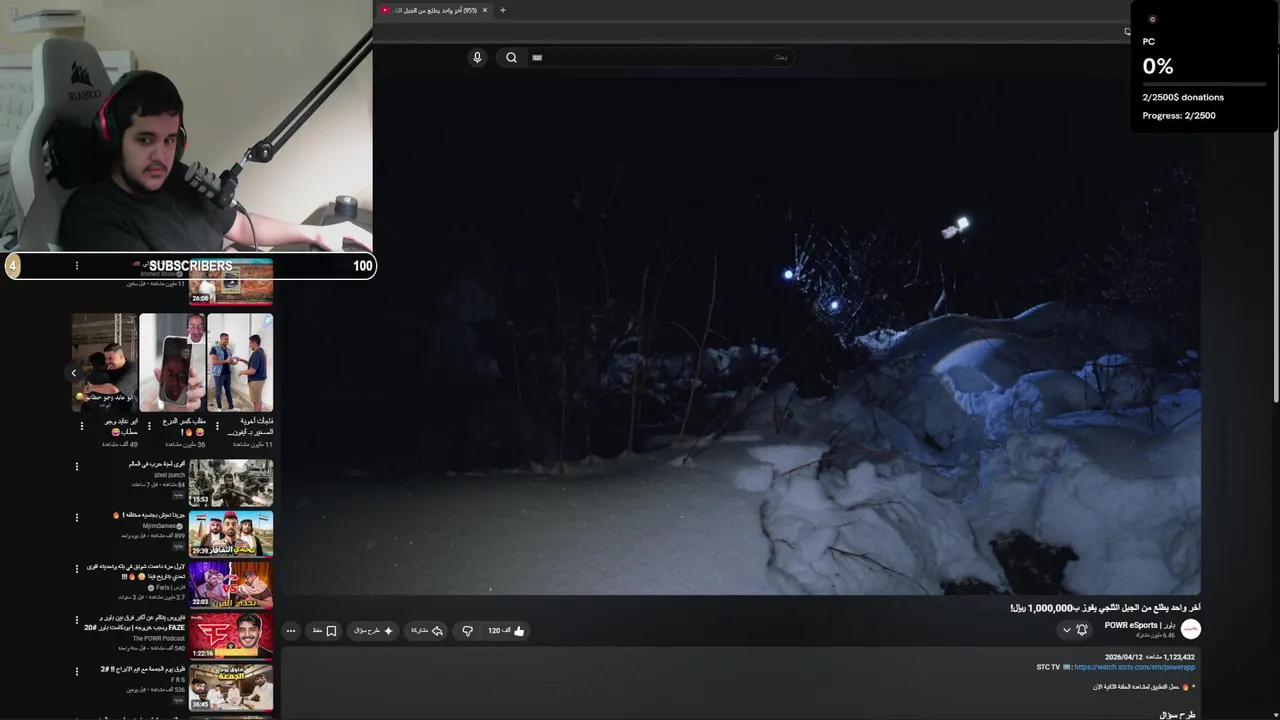
Task: Open the notification bell subscription dropdown
Action: tap(1075, 630)
